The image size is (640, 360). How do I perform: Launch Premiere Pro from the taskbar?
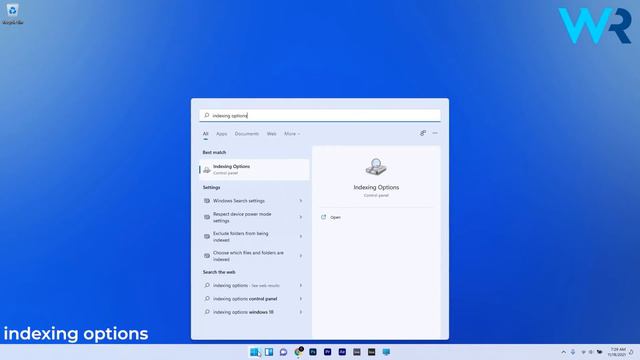(x=327, y=352)
